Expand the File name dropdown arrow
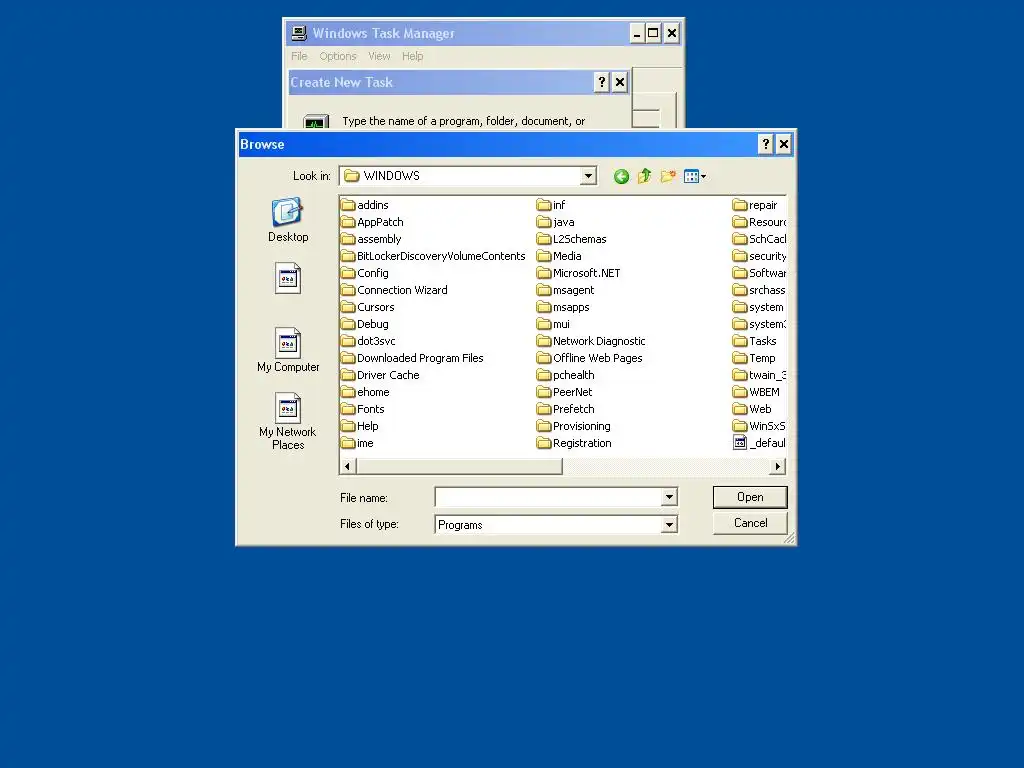The height and width of the screenshot is (768, 1024). (669, 498)
